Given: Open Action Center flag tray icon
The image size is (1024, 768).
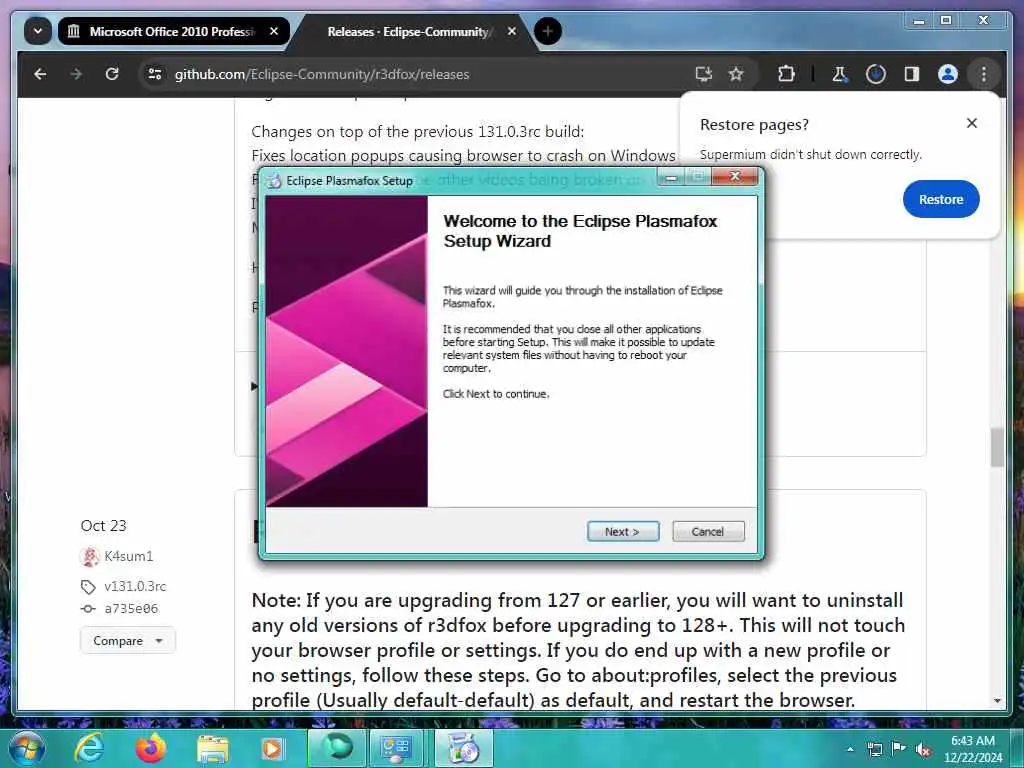Looking at the screenshot, I should [899, 749].
